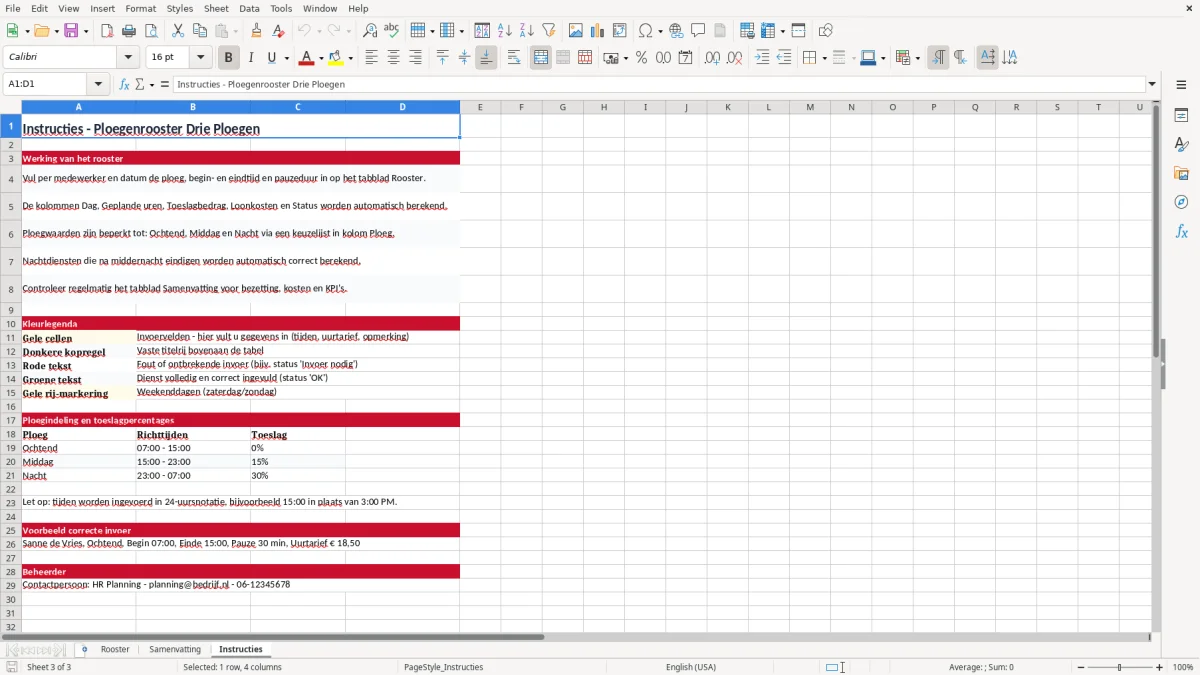Open Font Name dropdown arrow

127,58
